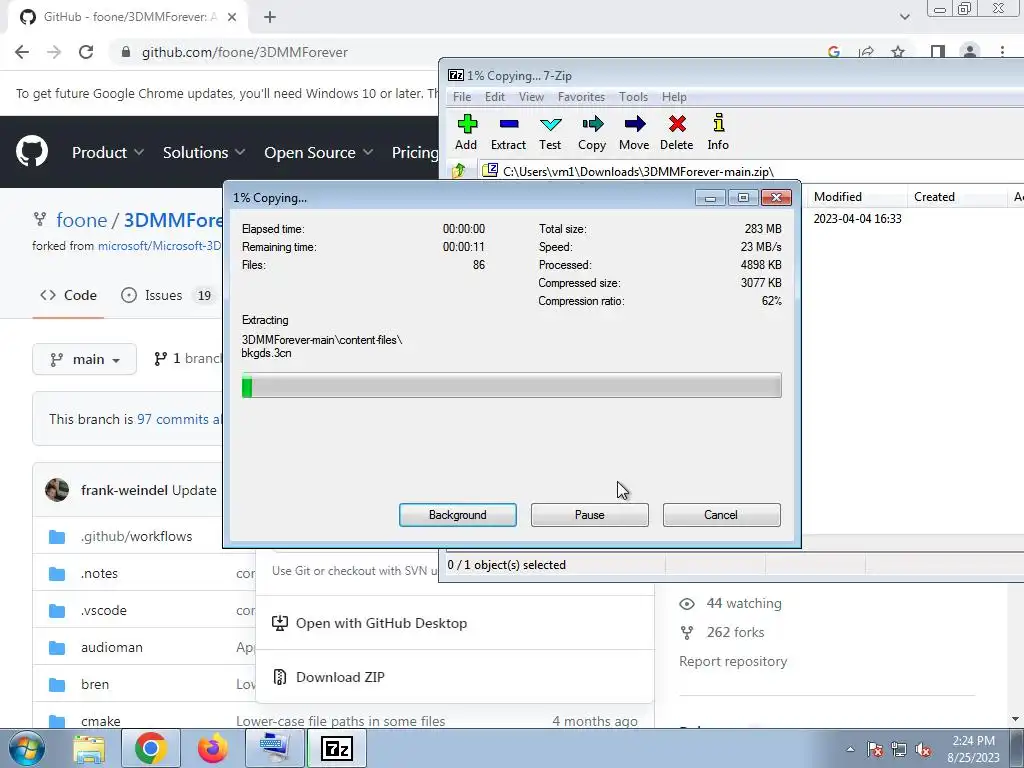
Task: Show hidden system tray icons
Action: 850,750
